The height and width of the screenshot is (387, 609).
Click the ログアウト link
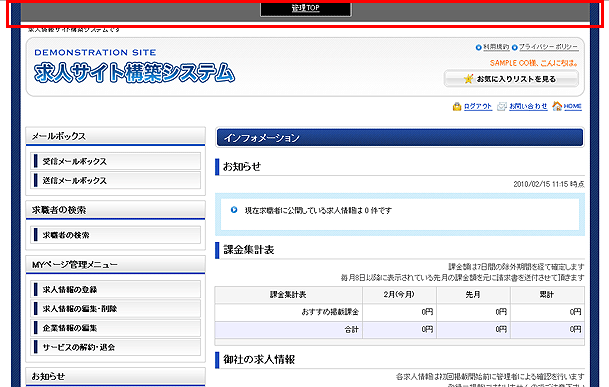478,106
